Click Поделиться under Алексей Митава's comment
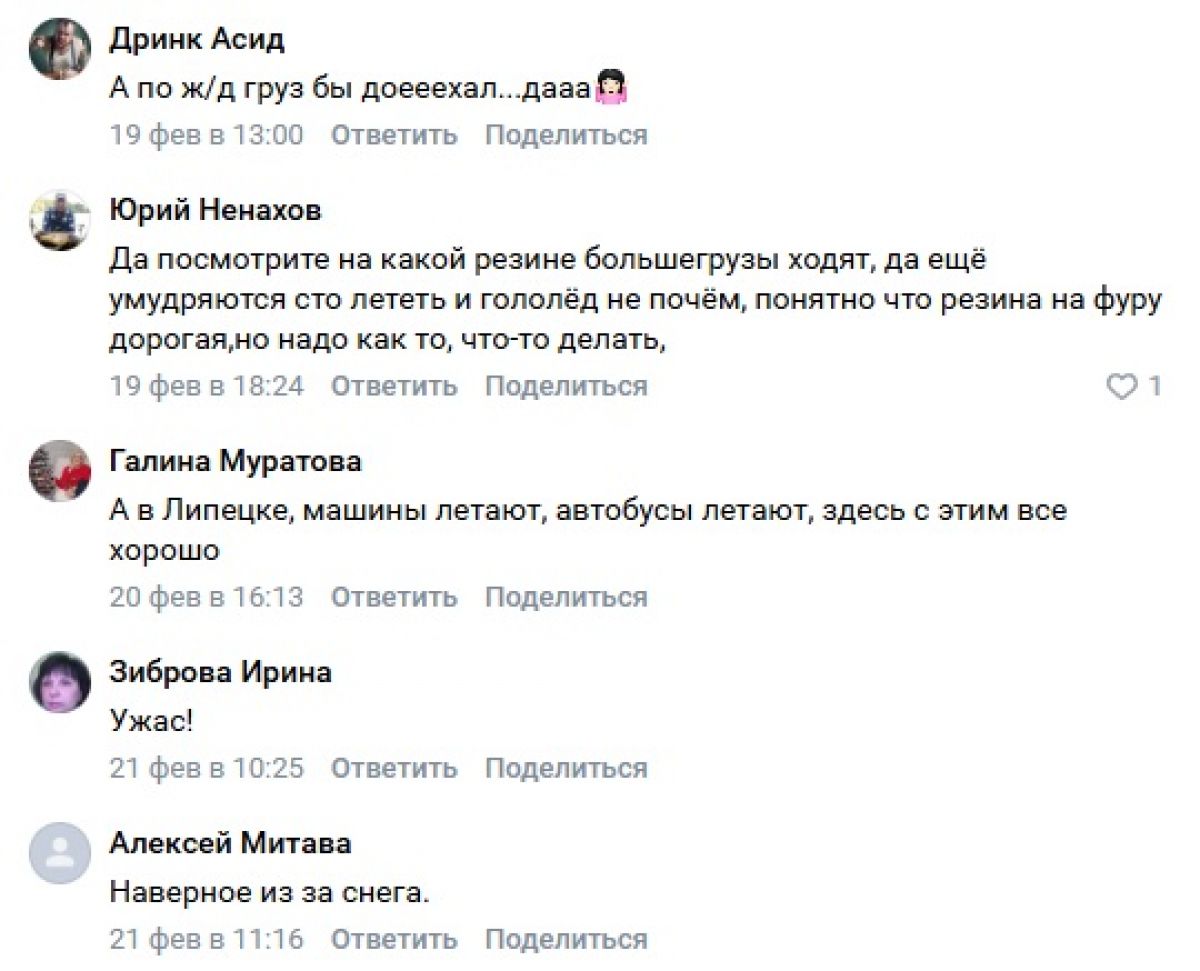Image resolution: width=1200 pixels, height=971 pixels. click(566, 940)
